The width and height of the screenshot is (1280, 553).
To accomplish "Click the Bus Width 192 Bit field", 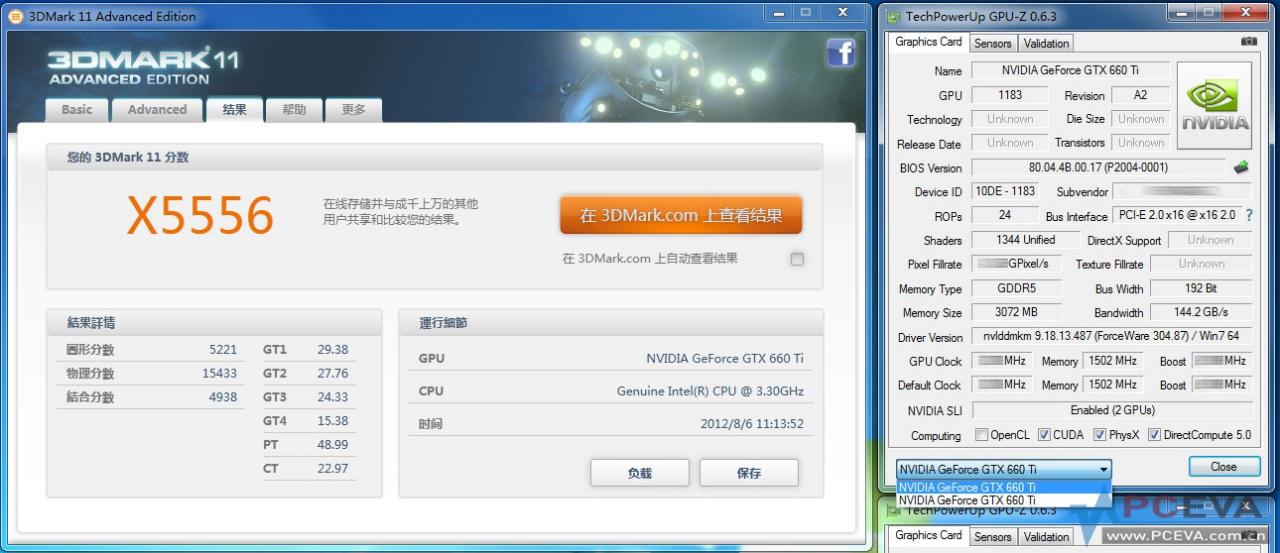I will point(1200,288).
